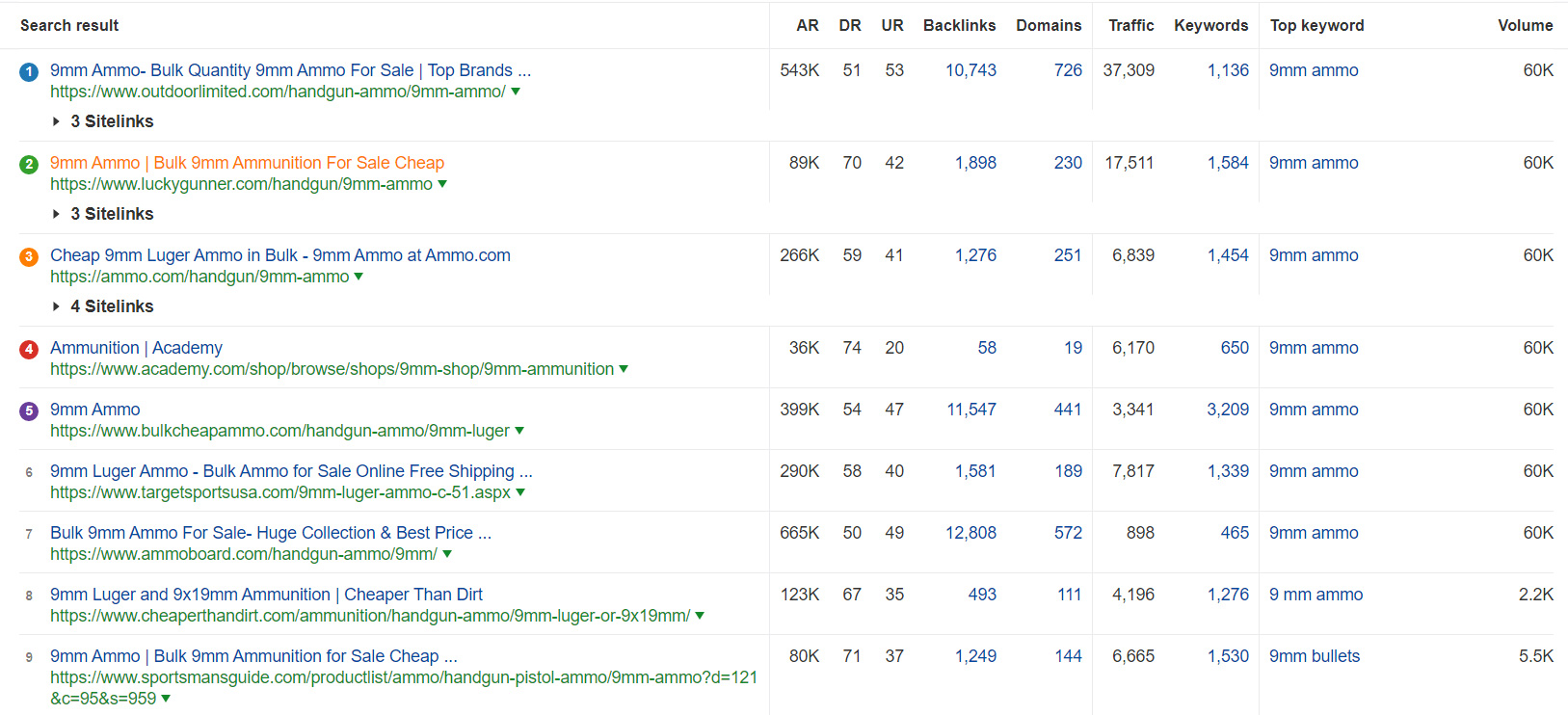1568x715 pixels.
Task: Sort by the DR column header
Action: (850, 25)
